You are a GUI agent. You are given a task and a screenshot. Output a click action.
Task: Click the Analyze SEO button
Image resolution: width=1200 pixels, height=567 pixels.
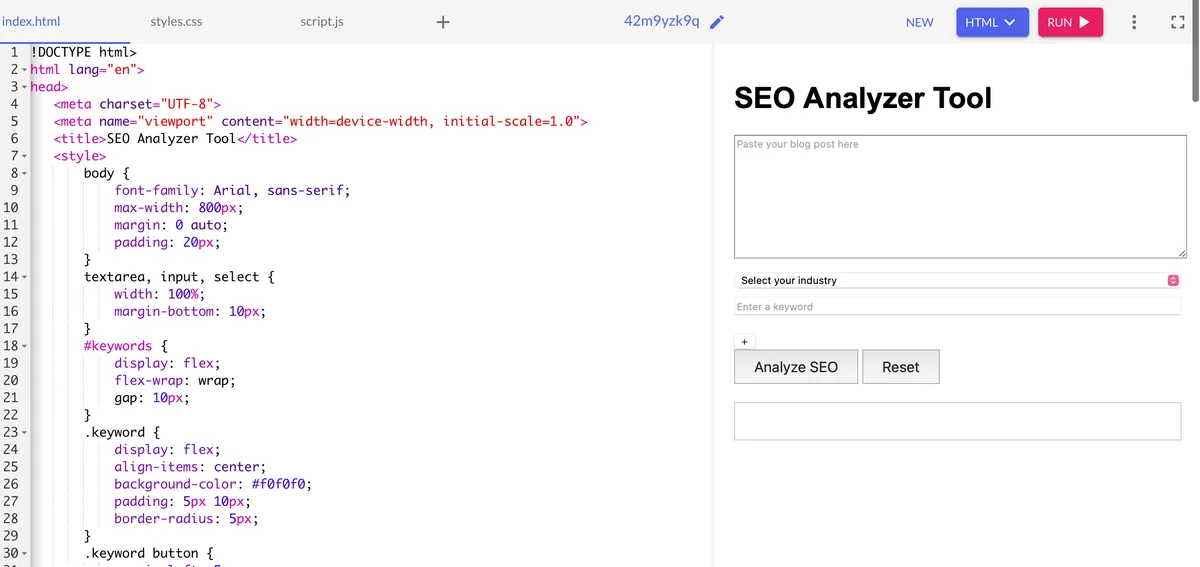coord(795,367)
